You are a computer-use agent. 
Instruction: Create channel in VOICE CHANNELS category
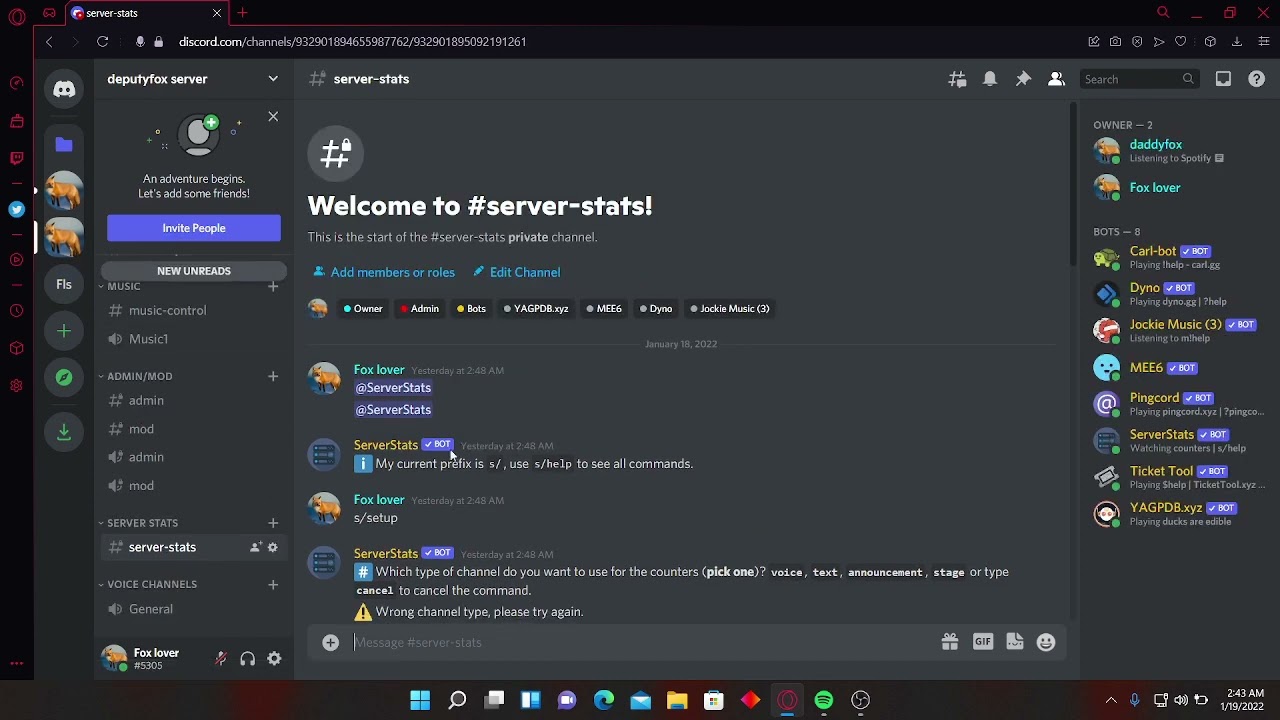[x=273, y=584]
